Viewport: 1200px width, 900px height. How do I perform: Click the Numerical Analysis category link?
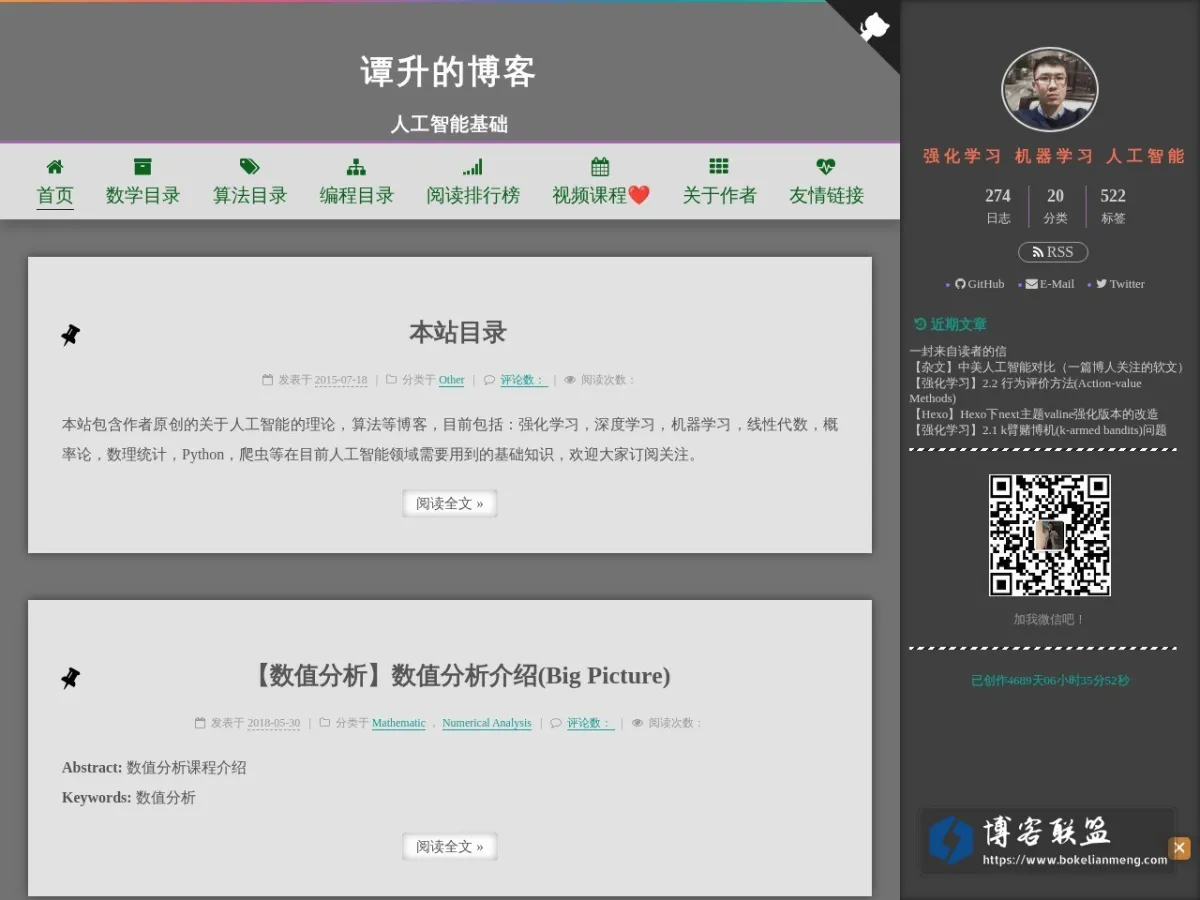coord(486,723)
